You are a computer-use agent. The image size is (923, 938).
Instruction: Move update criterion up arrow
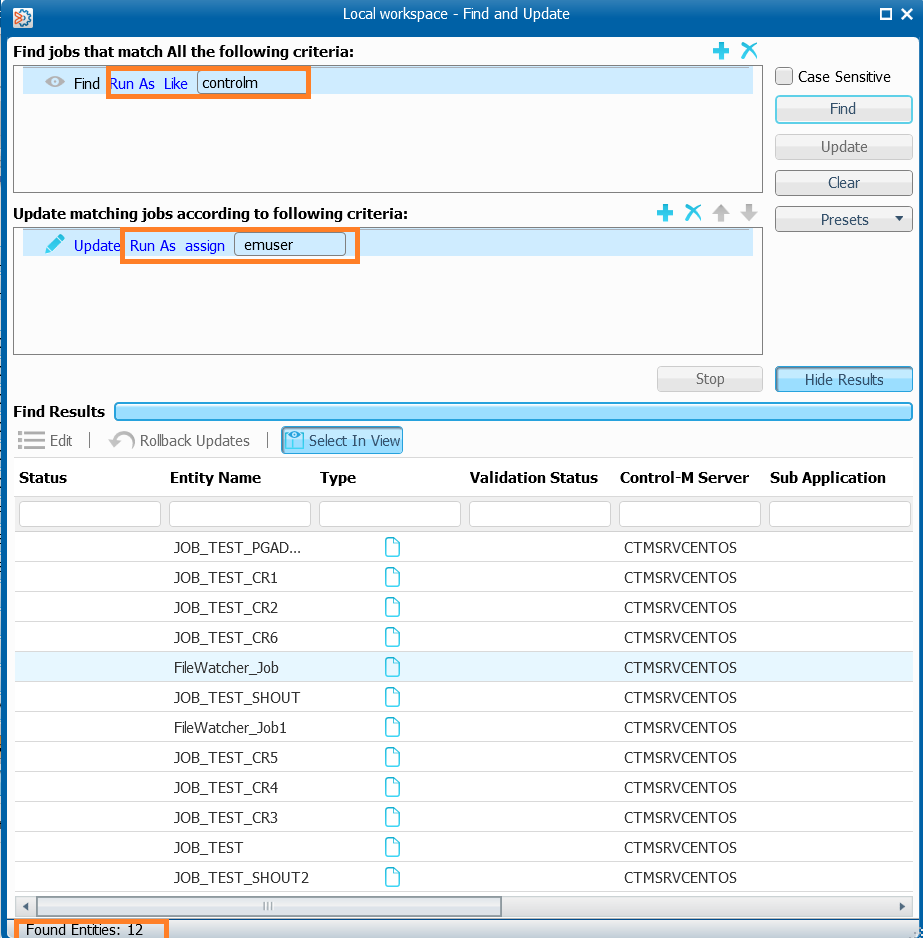[721, 212]
